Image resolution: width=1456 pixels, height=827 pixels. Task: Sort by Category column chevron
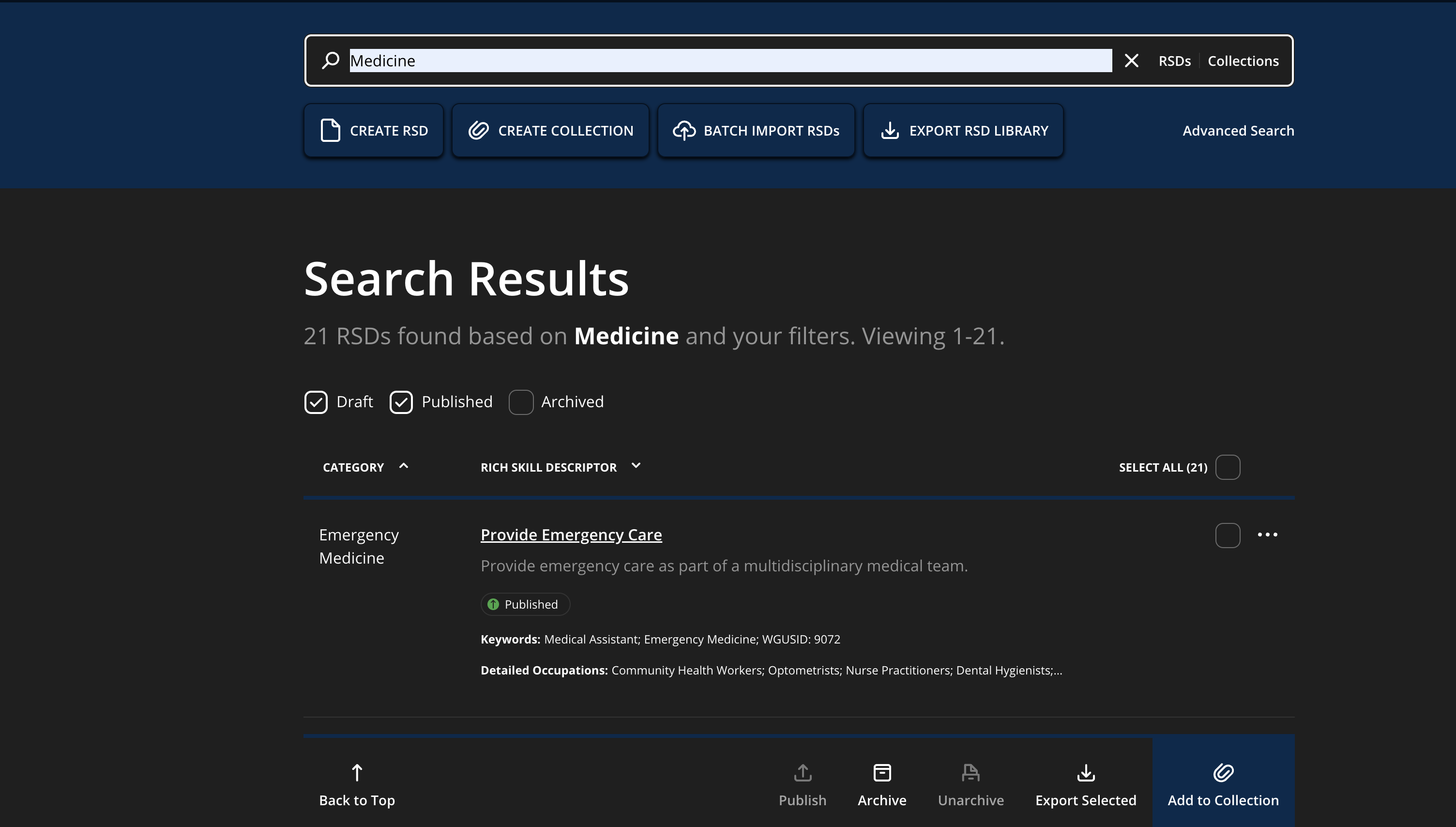coord(404,466)
